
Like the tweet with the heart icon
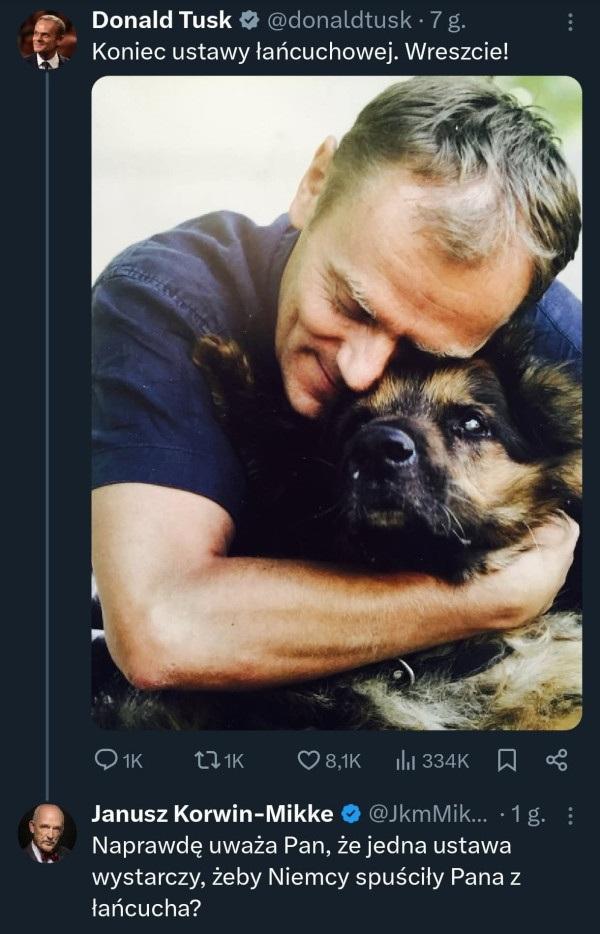(309, 761)
